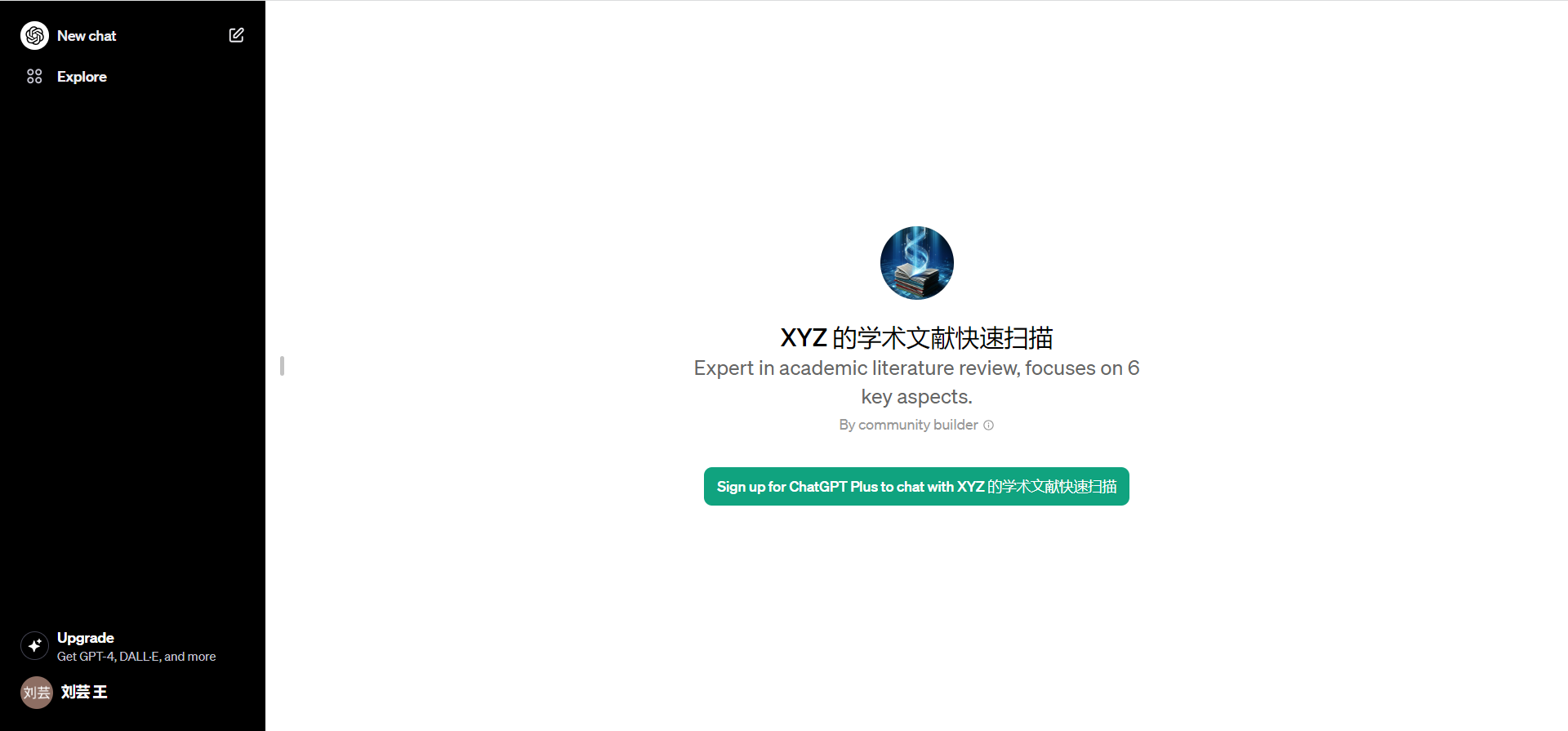Click the Expert in academic literature review description
The height and width of the screenshot is (731, 1568).
tap(916, 368)
